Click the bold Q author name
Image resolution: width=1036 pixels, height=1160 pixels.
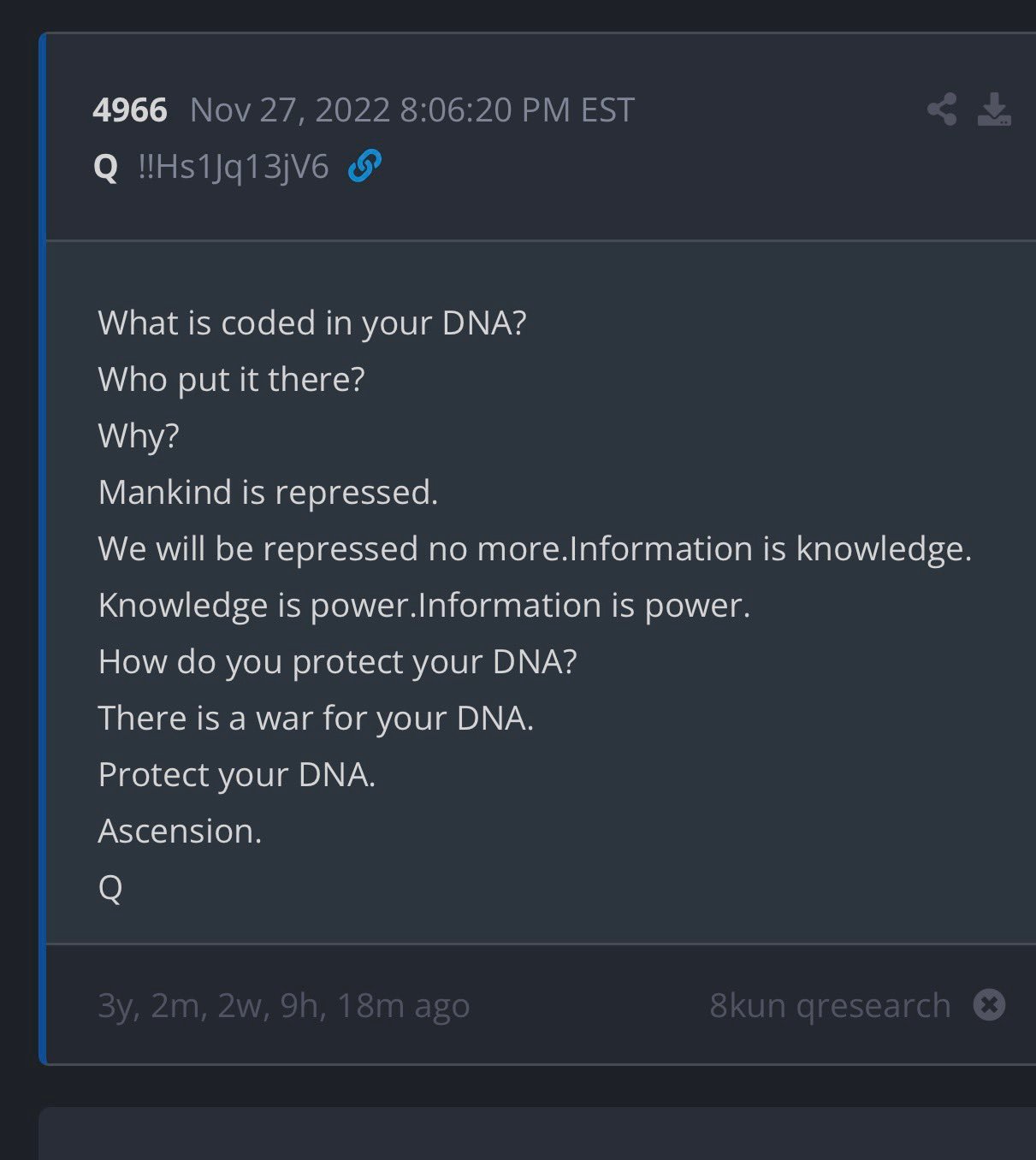coord(105,167)
